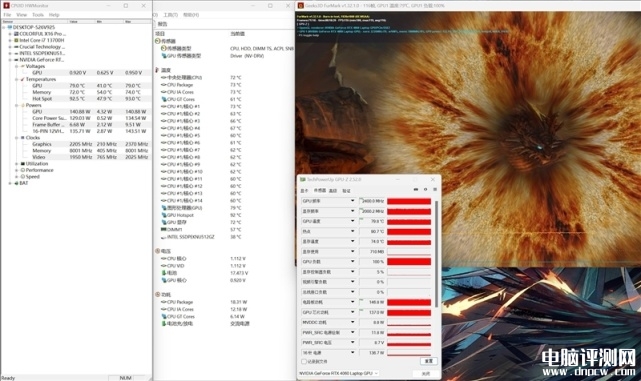Image resolution: width=641 pixels, height=381 pixels.
Task: Click Utilization icon in HWMonitor tree
Action: [23, 164]
